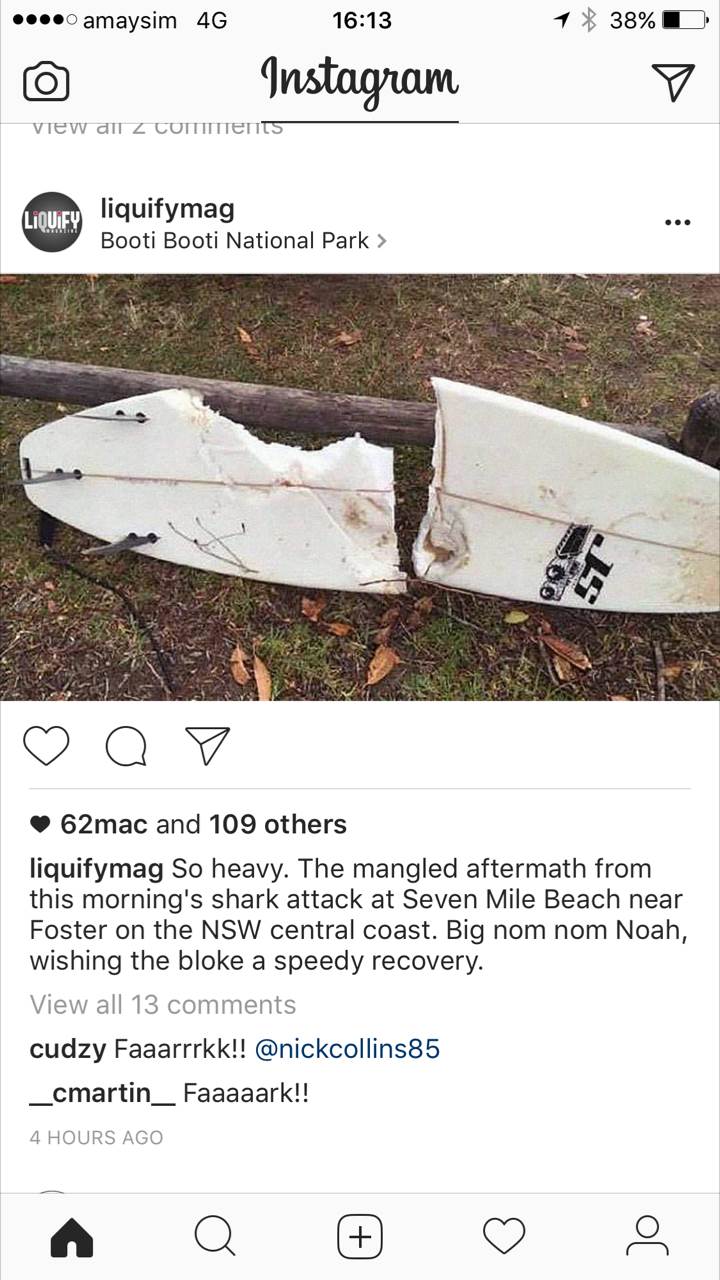This screenshot has width=720, height=1280.
Task: Open post options three-dots menu
Action: [x=677, y=222]
